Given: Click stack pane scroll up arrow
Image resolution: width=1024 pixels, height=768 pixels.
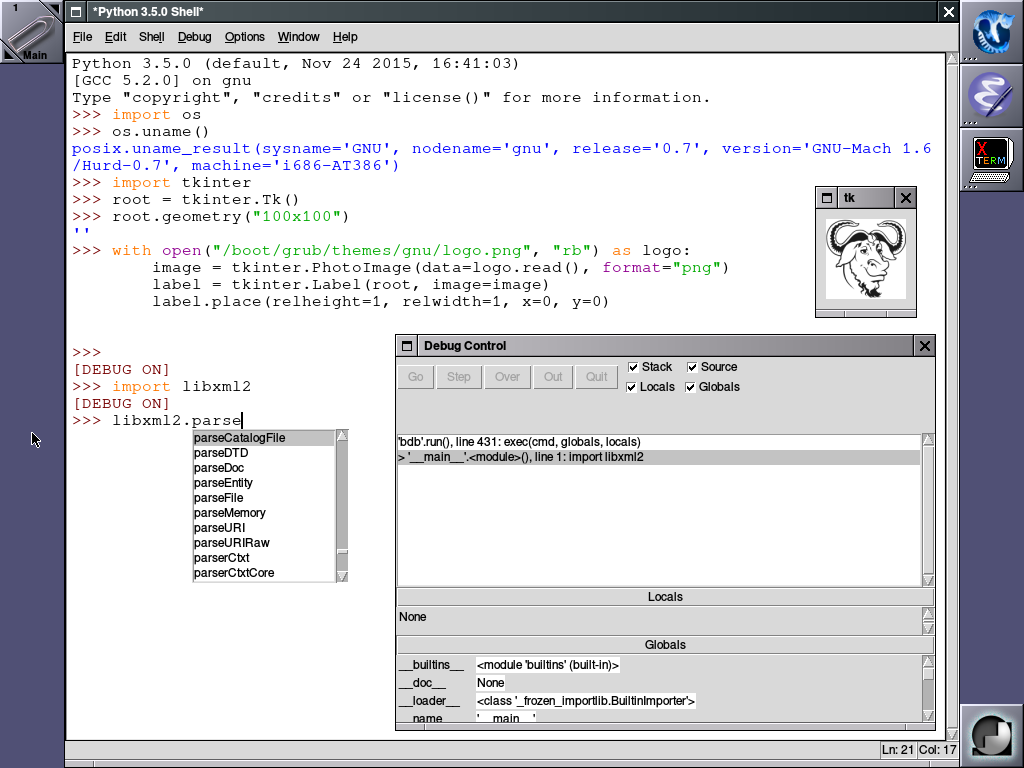Looking at the screenshot, I should point(928,440).
